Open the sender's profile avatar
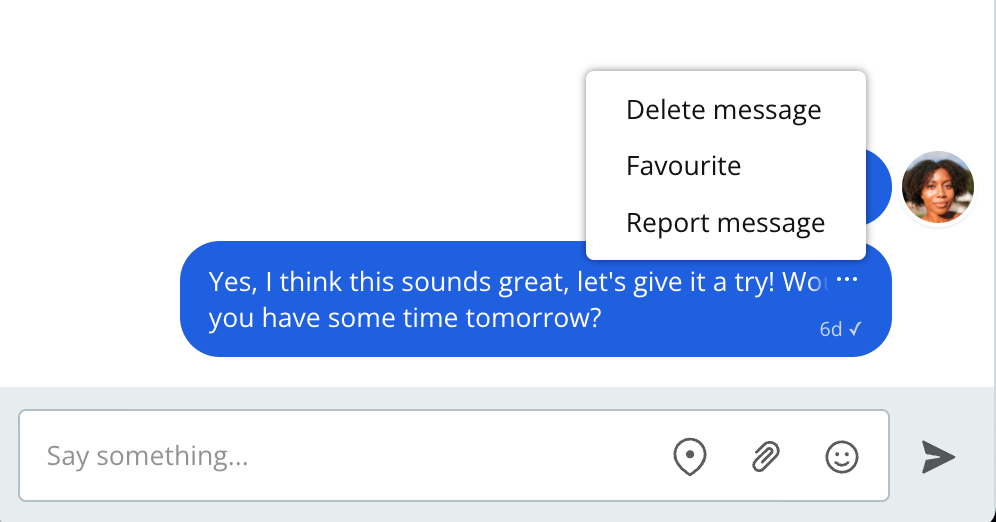 pos(938,187)
